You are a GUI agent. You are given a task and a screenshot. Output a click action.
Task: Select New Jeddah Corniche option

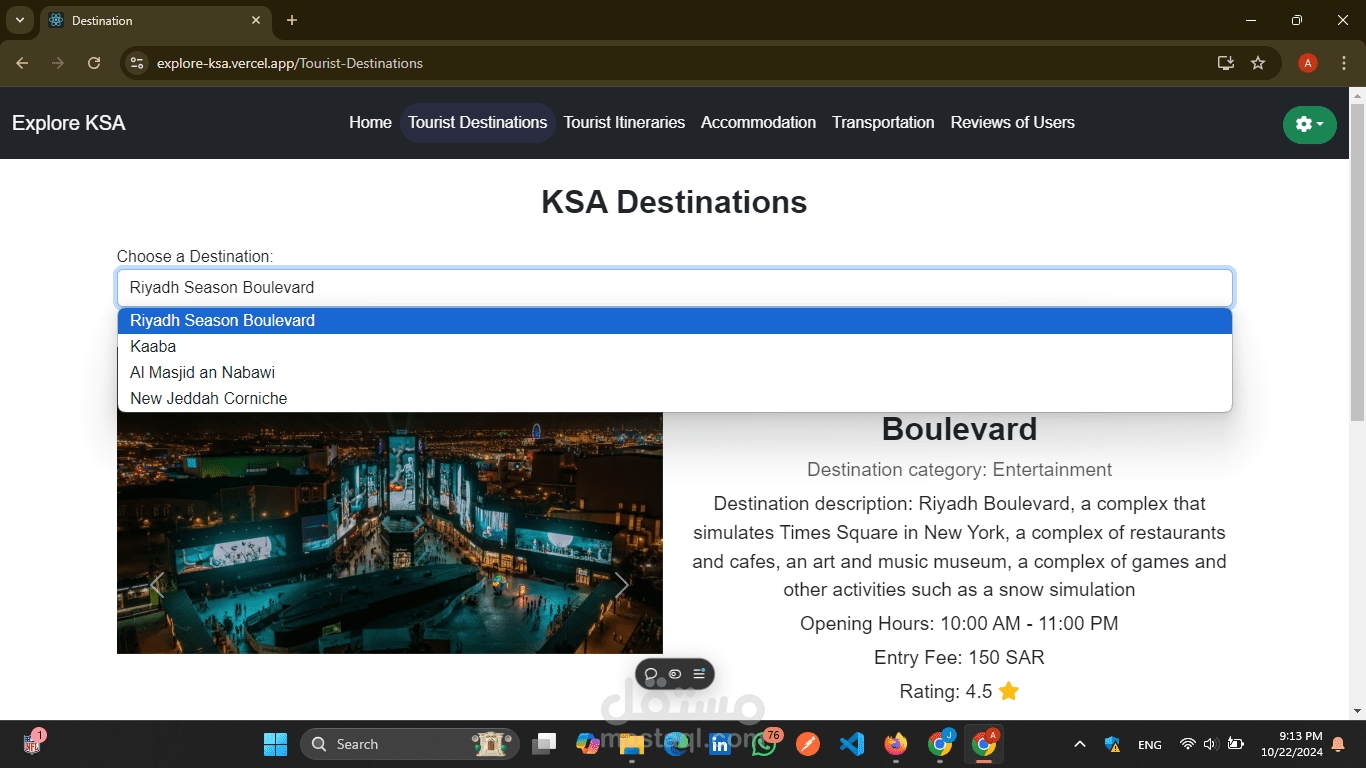point(675,398)
